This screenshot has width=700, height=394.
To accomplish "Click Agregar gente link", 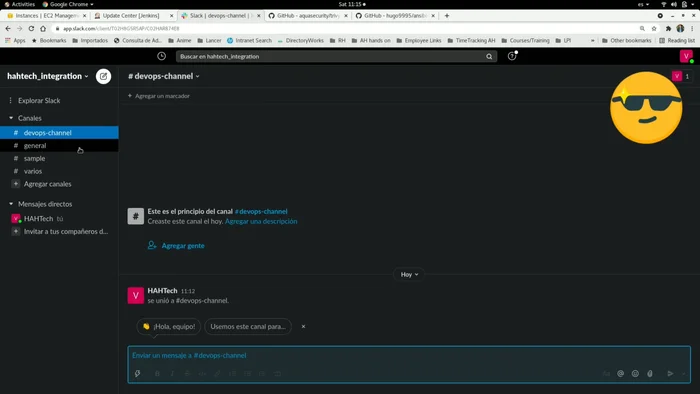I will point(176,245).
